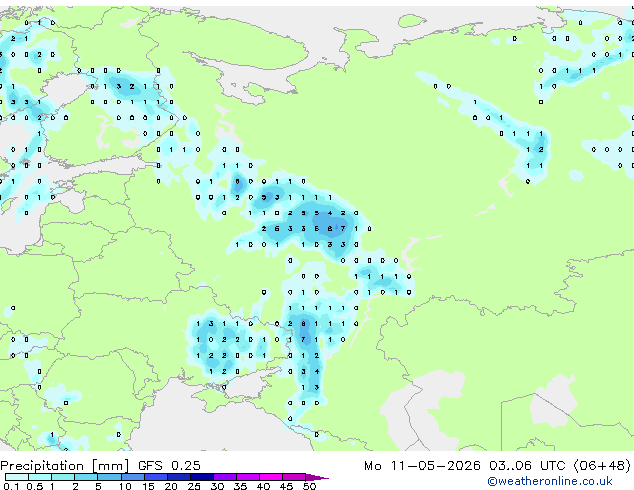Click the legend value label '50'
This screenshot has width=634, height=490.
pyautogui.click(x=309, y=486)
